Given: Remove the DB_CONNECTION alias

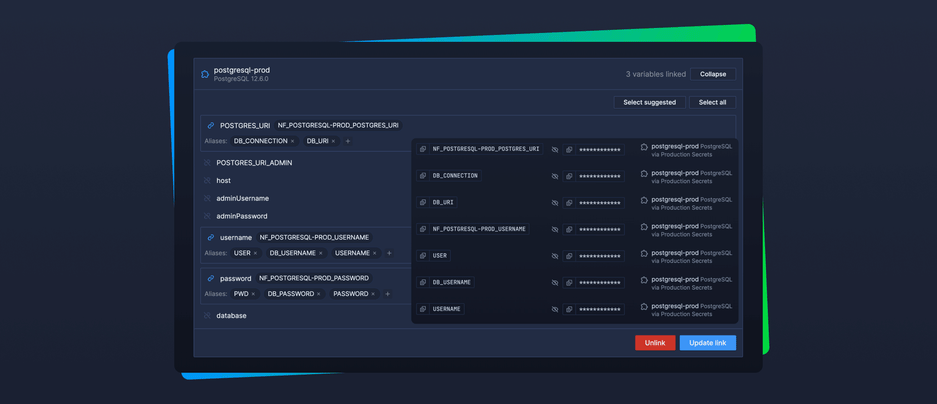Looking at the screenshot, I should point(292,141).
